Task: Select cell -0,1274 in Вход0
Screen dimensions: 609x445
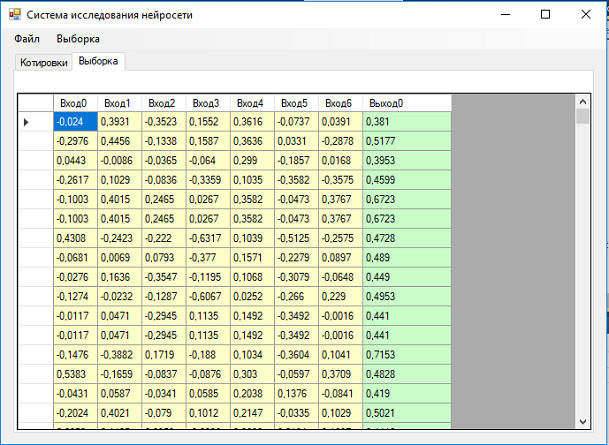Action: (x=75, y=297)
